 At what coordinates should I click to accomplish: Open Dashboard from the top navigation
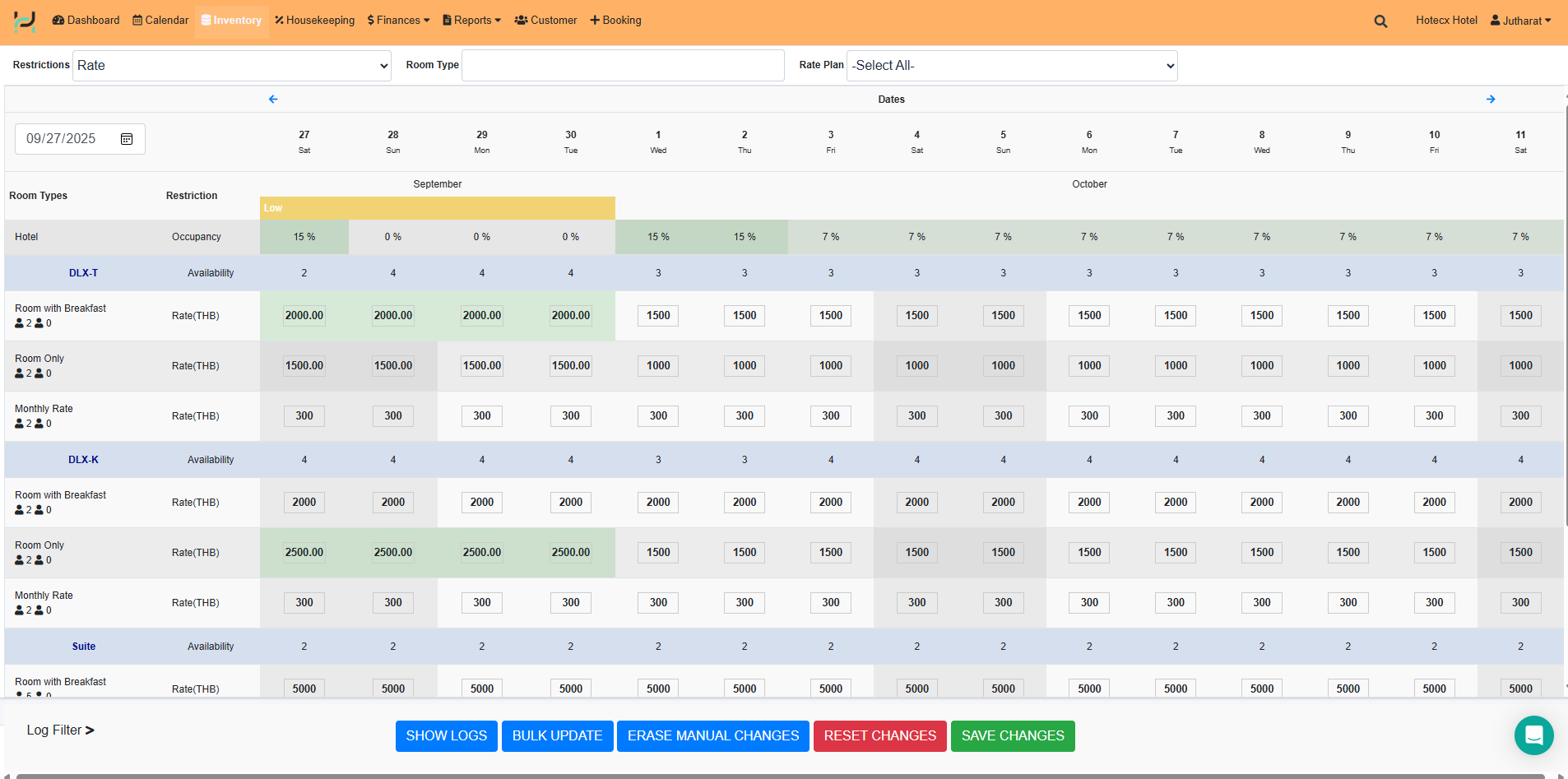click(86, 21)
